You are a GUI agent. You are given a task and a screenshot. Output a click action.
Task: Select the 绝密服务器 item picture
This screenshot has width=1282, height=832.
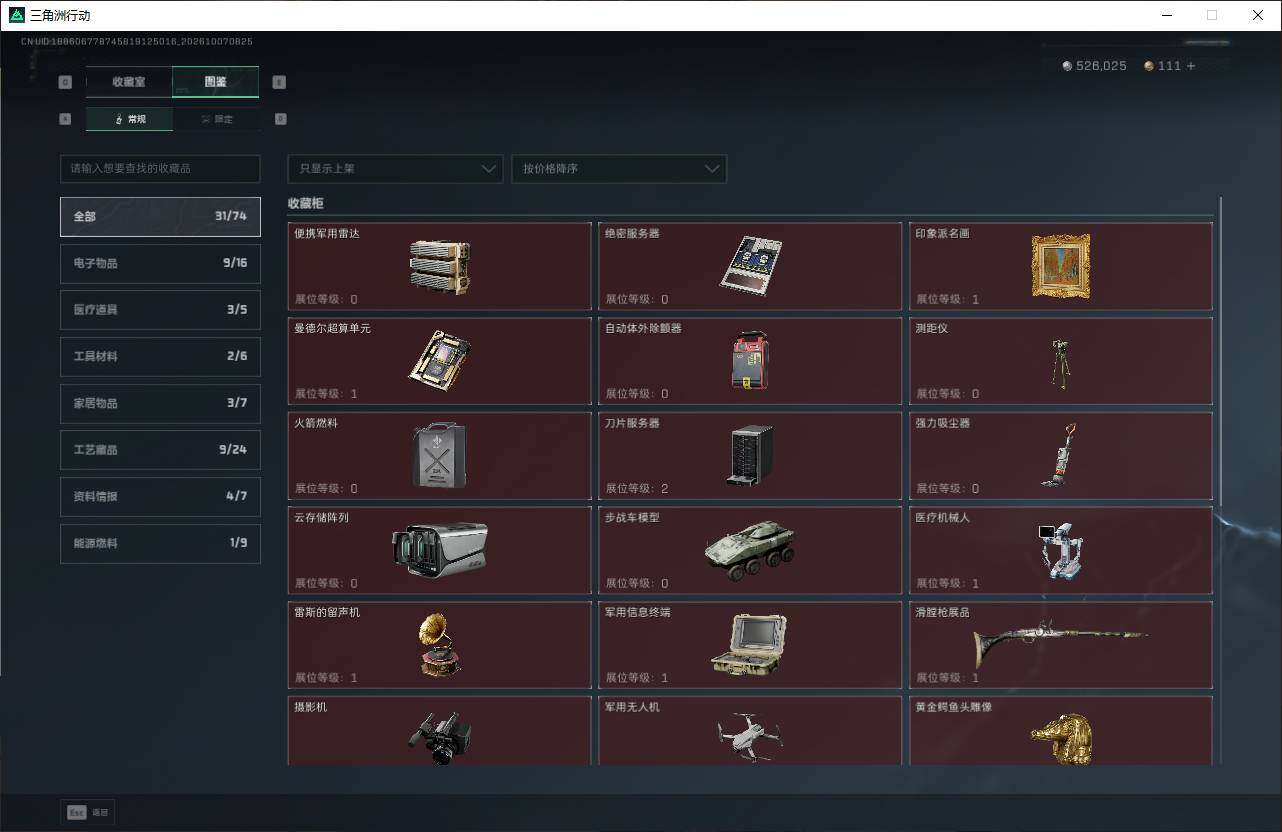[x=750, y=265]
